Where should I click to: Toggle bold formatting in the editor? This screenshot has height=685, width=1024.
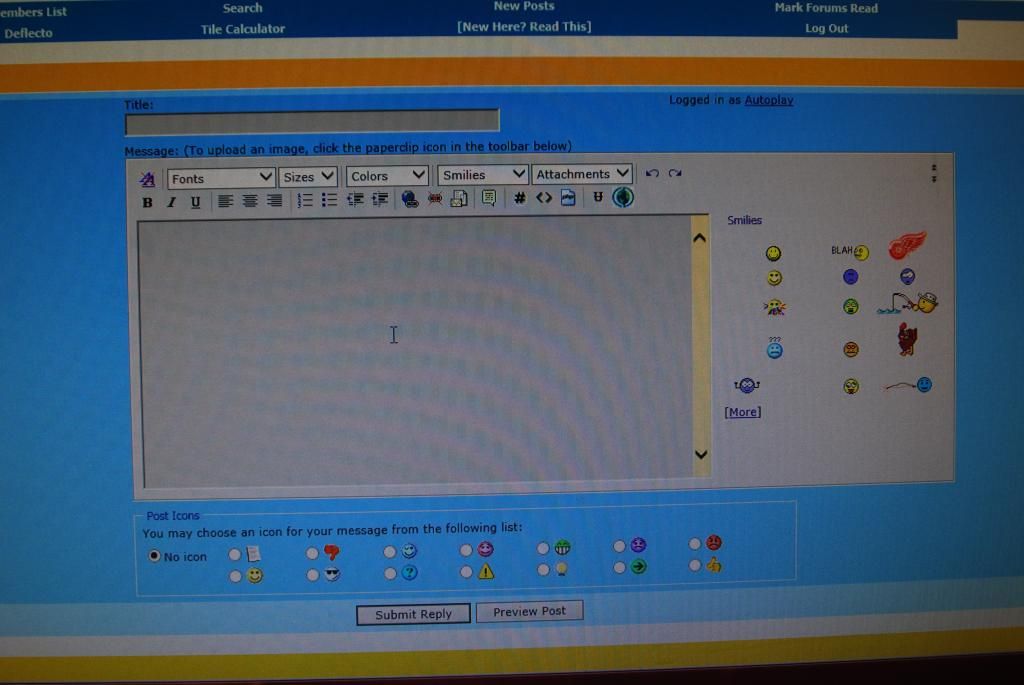click(148, 202)
